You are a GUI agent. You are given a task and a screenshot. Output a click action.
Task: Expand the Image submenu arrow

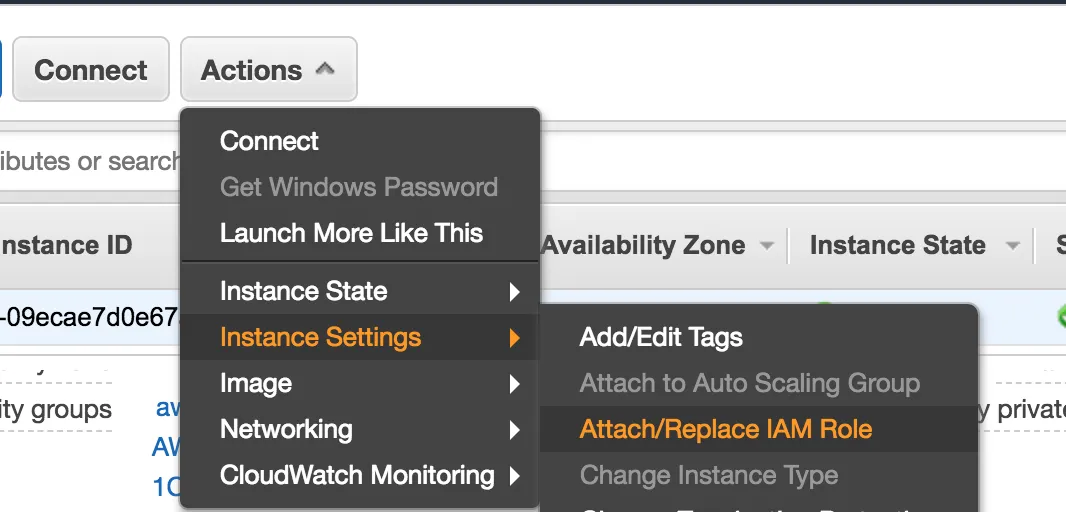coord(514,384)
